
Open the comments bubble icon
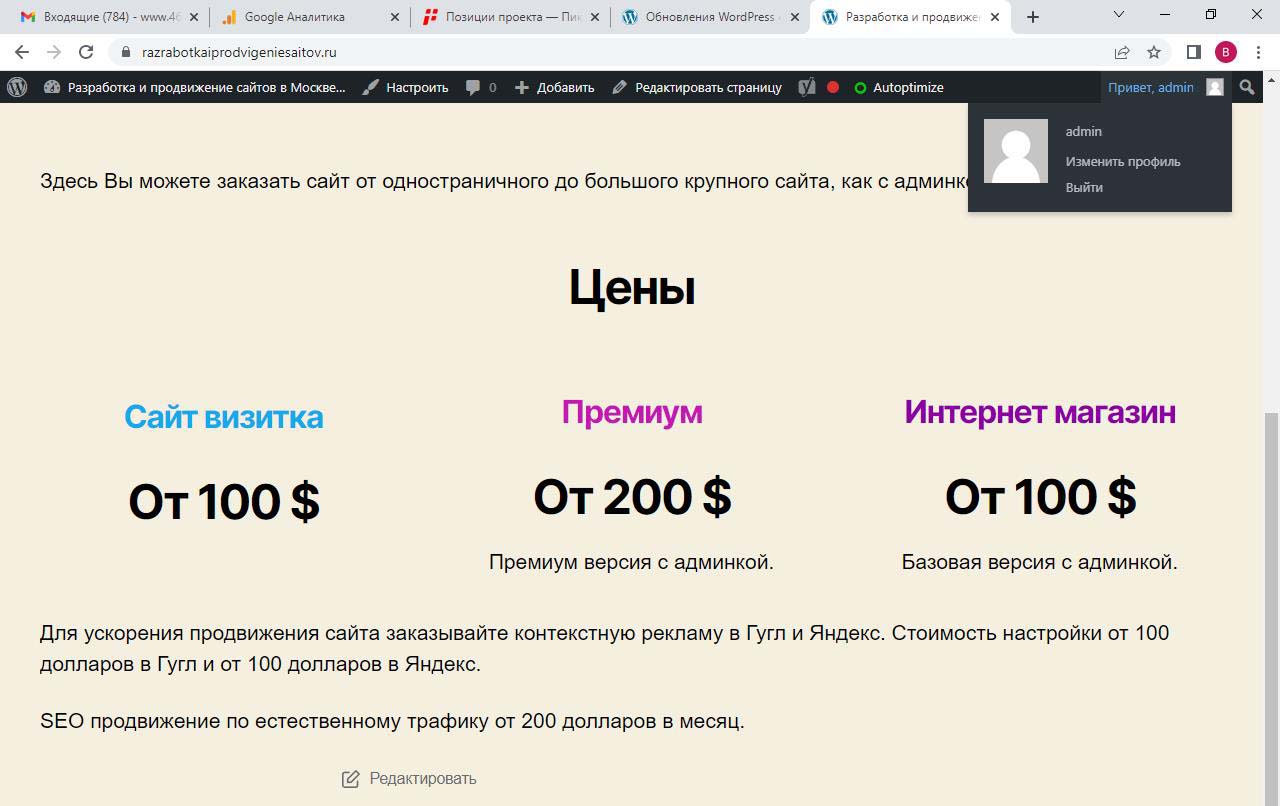pos(473,87)
